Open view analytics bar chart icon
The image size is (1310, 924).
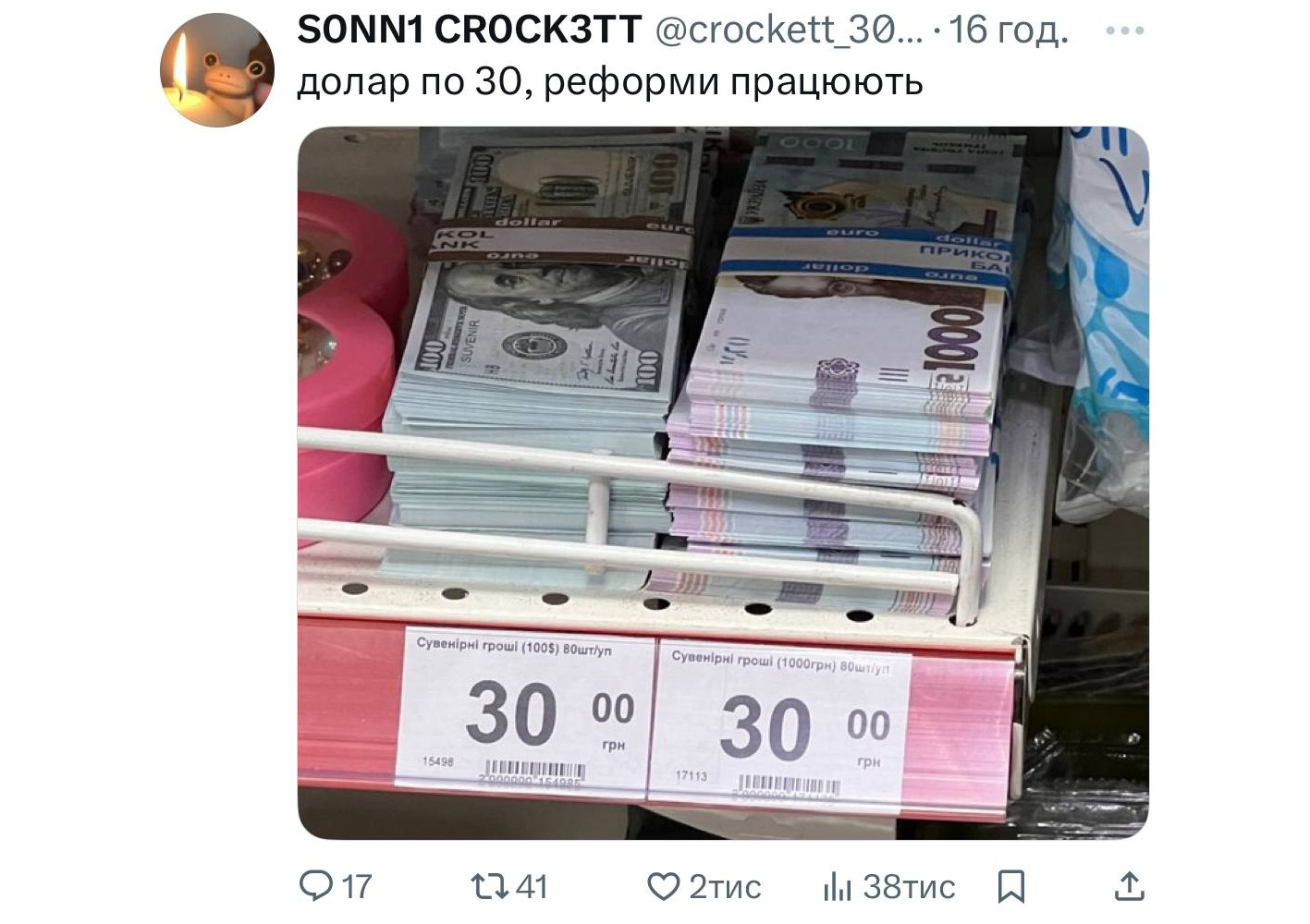[837, 887]
